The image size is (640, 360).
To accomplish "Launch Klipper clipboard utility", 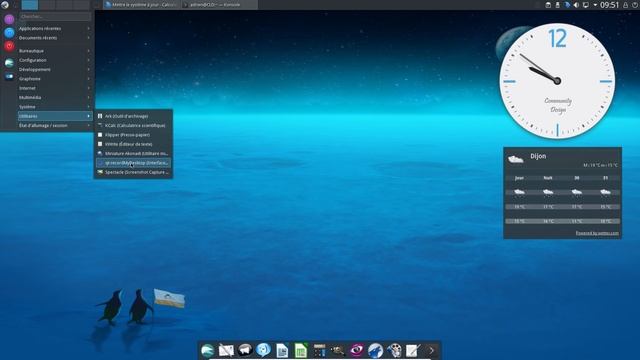I will point(133,135).
